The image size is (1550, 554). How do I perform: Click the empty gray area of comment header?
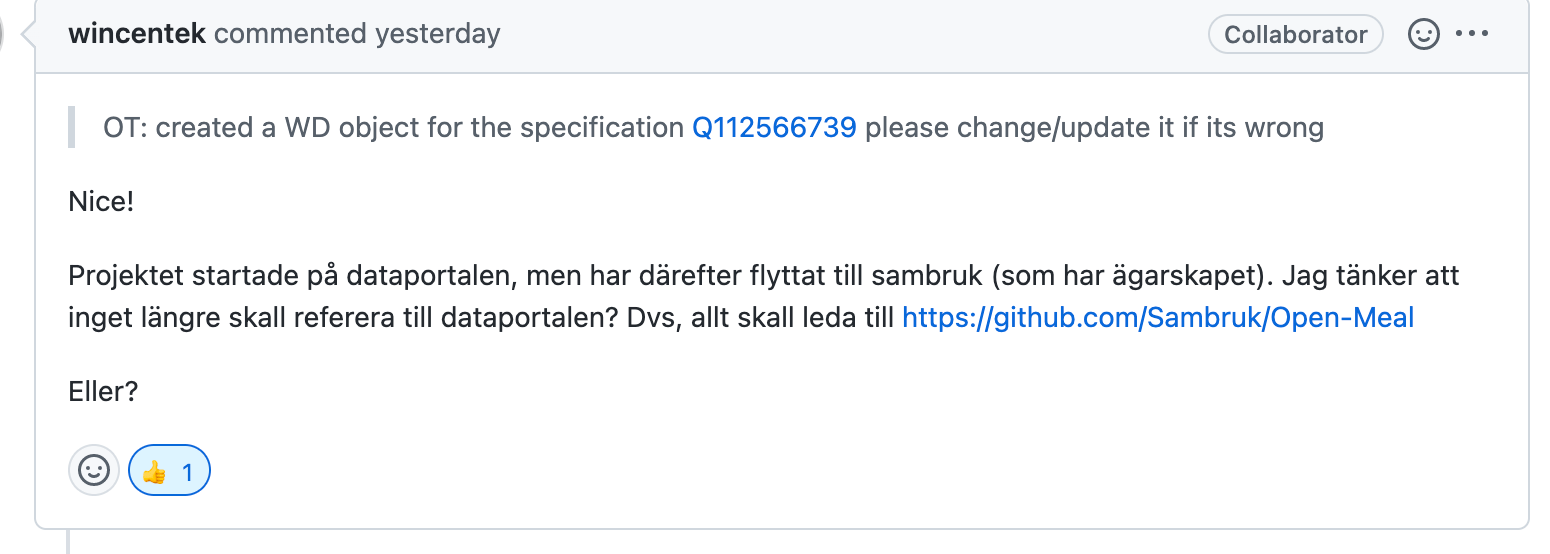pos(850,34)
